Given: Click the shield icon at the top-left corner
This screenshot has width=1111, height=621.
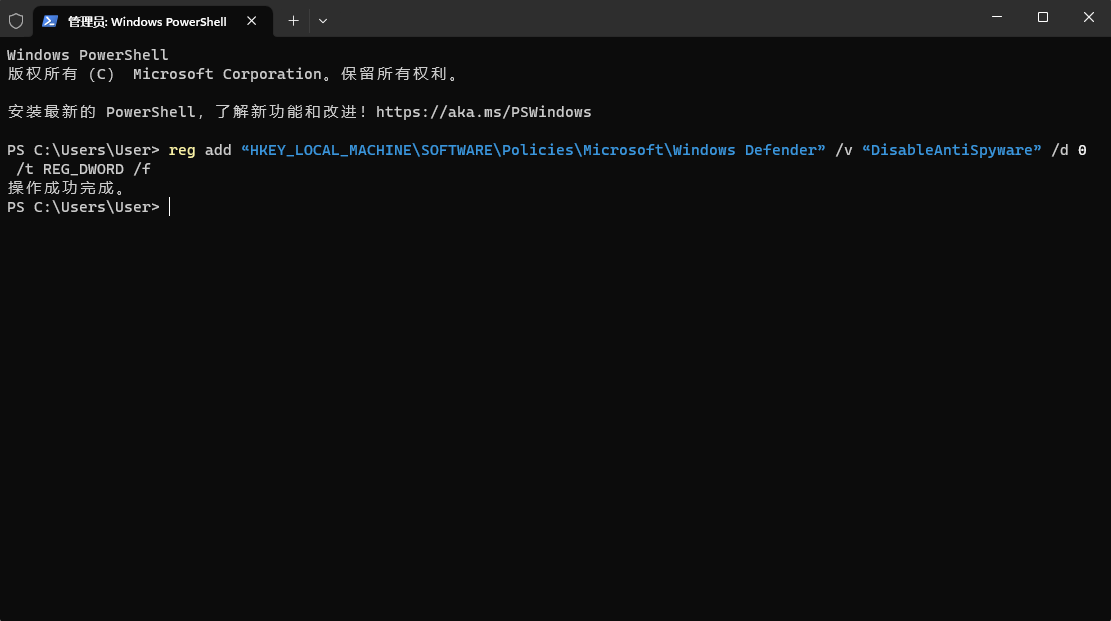Looking at the screenshot, I should pyautogui.click(x=16, y=20).
